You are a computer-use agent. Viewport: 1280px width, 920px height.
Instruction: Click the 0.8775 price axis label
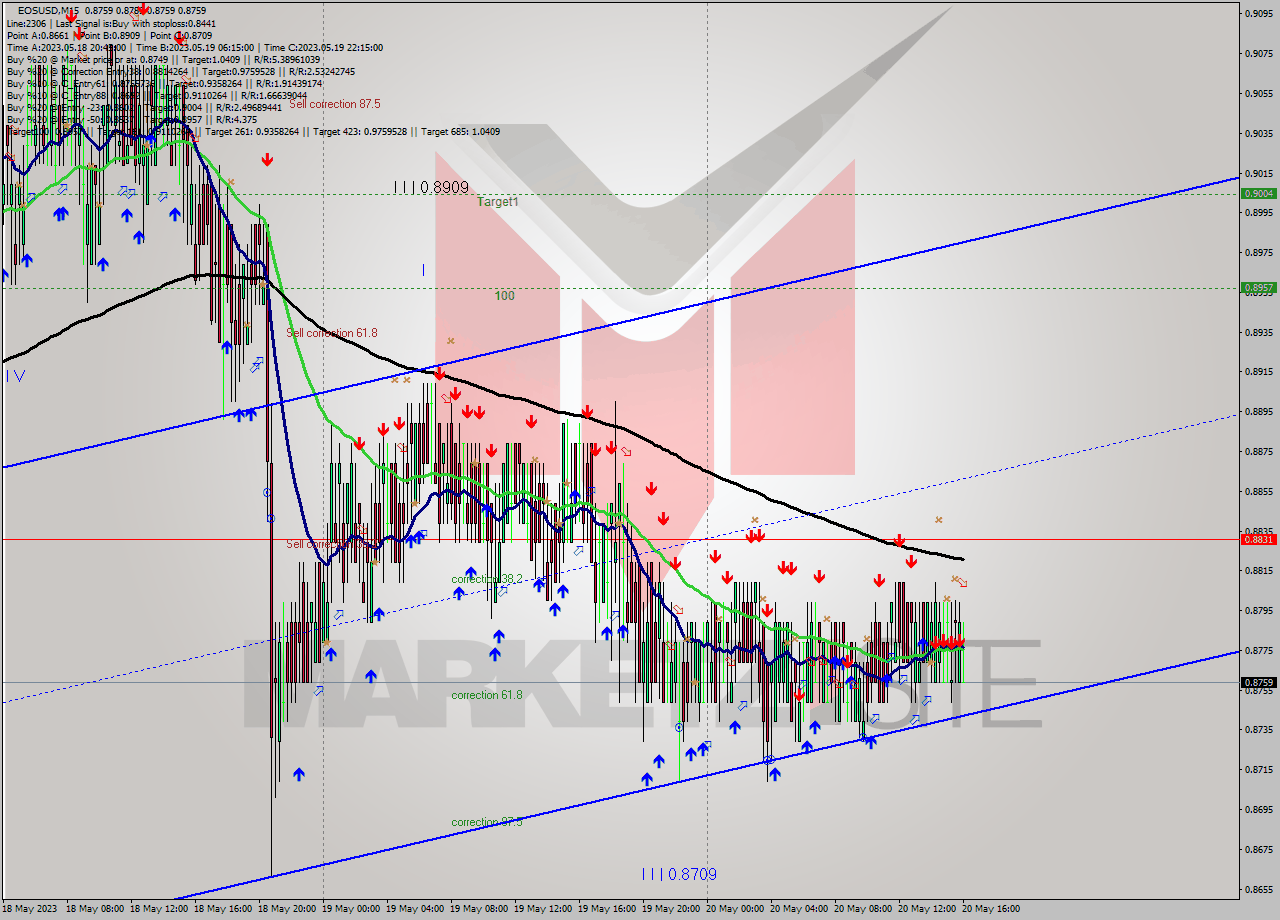[x=1258, y=650]
